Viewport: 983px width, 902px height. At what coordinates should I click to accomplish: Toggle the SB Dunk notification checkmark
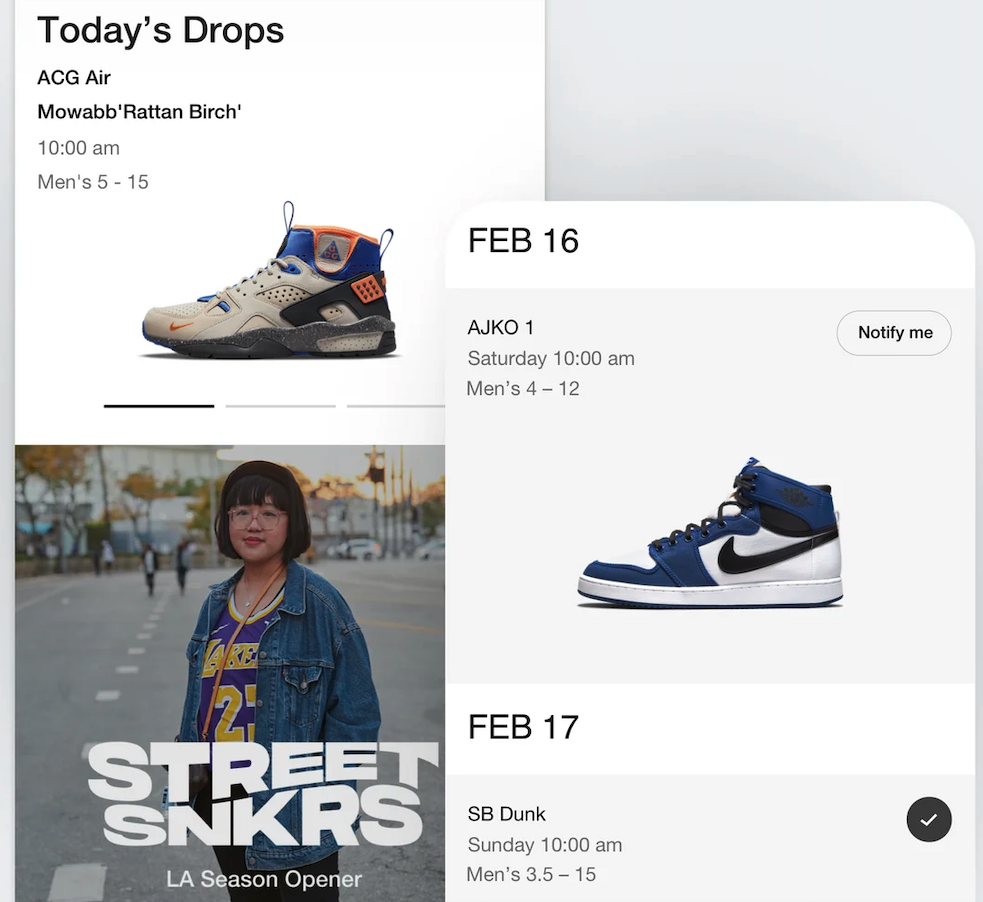[928, 819]
